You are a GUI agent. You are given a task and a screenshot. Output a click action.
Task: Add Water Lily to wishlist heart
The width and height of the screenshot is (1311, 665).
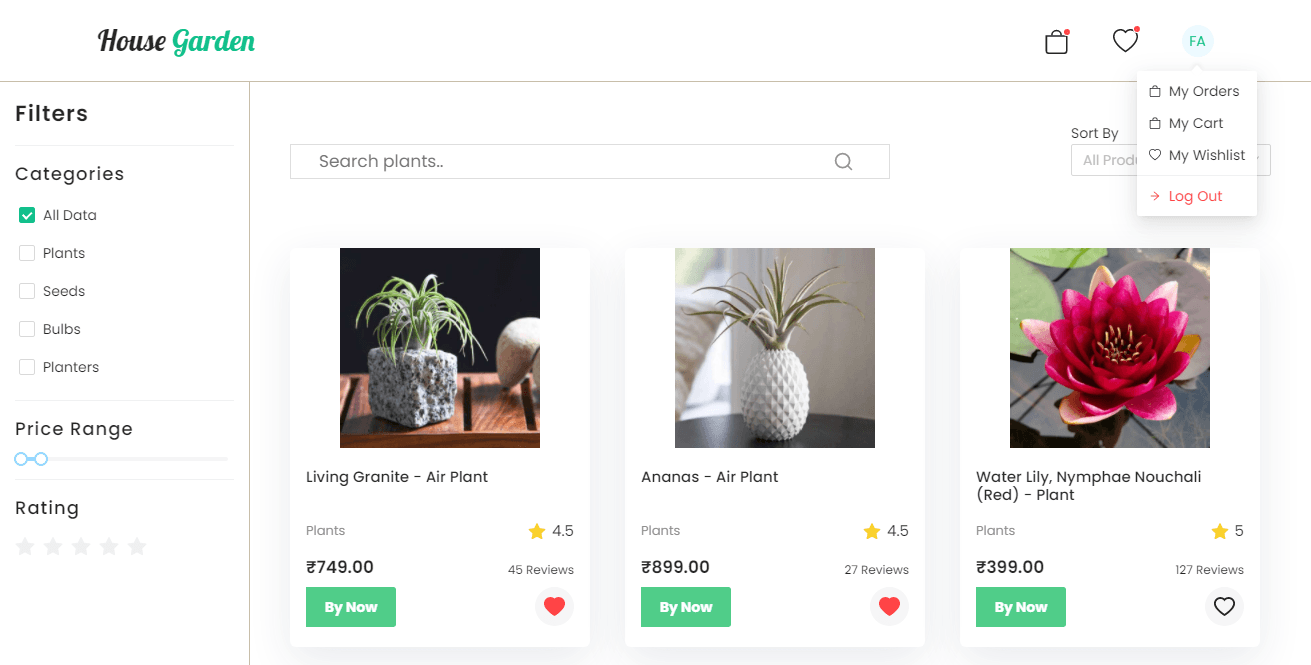[x=1224, y=606]
